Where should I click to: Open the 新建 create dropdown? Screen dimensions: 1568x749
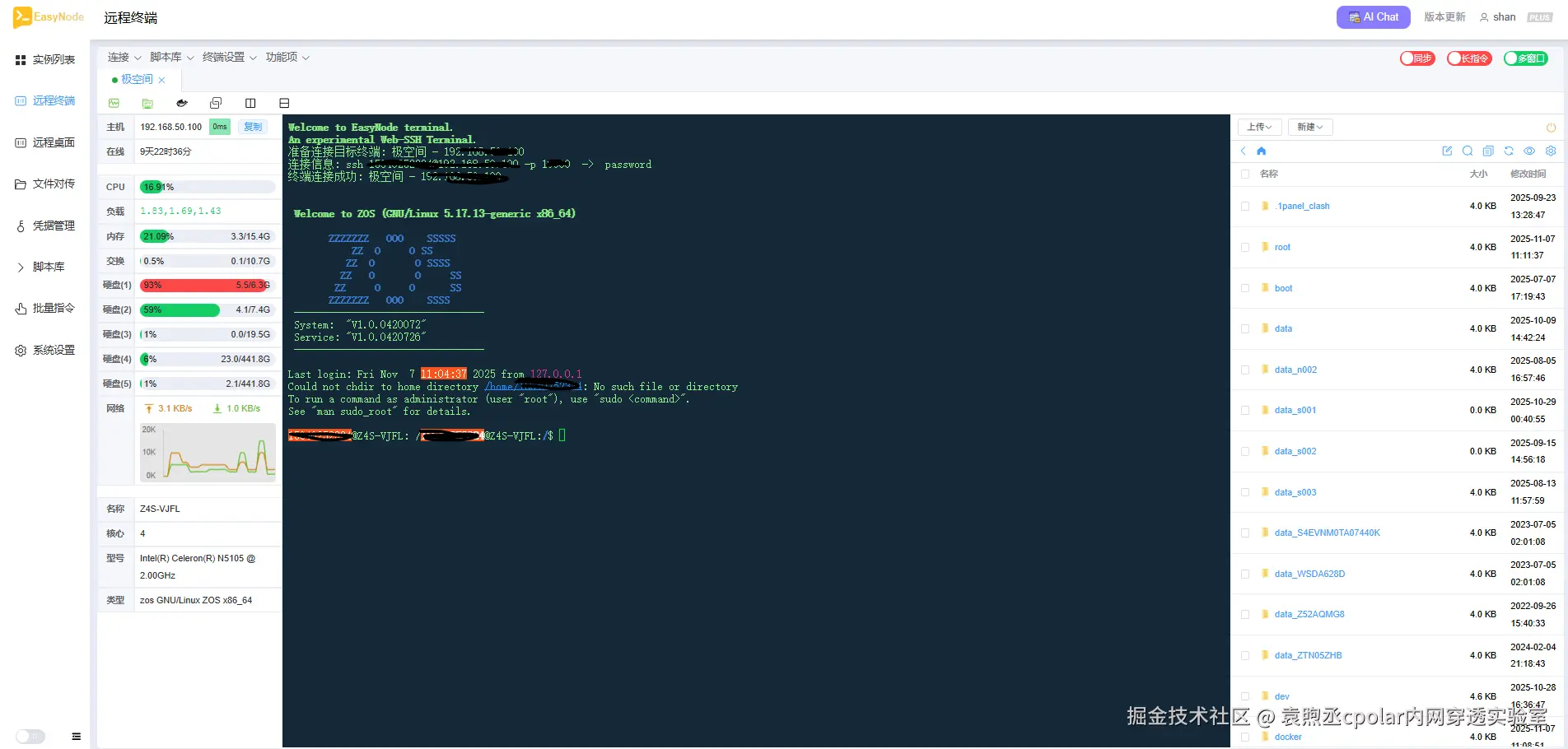coord(1310,127)
